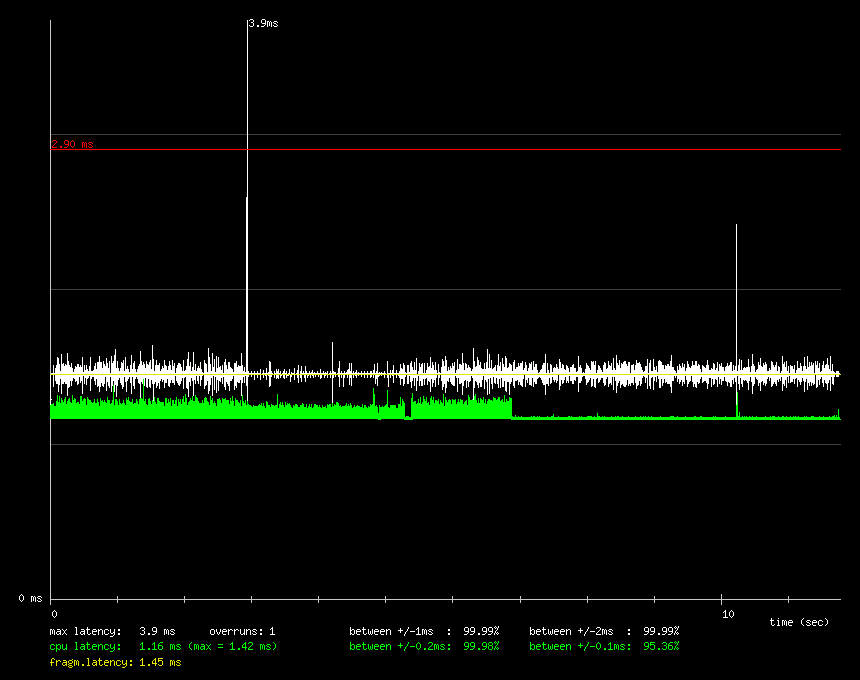Select the 10 mark on time axis
This screenshot has width=860, height=680.
[x=727, y=613]
